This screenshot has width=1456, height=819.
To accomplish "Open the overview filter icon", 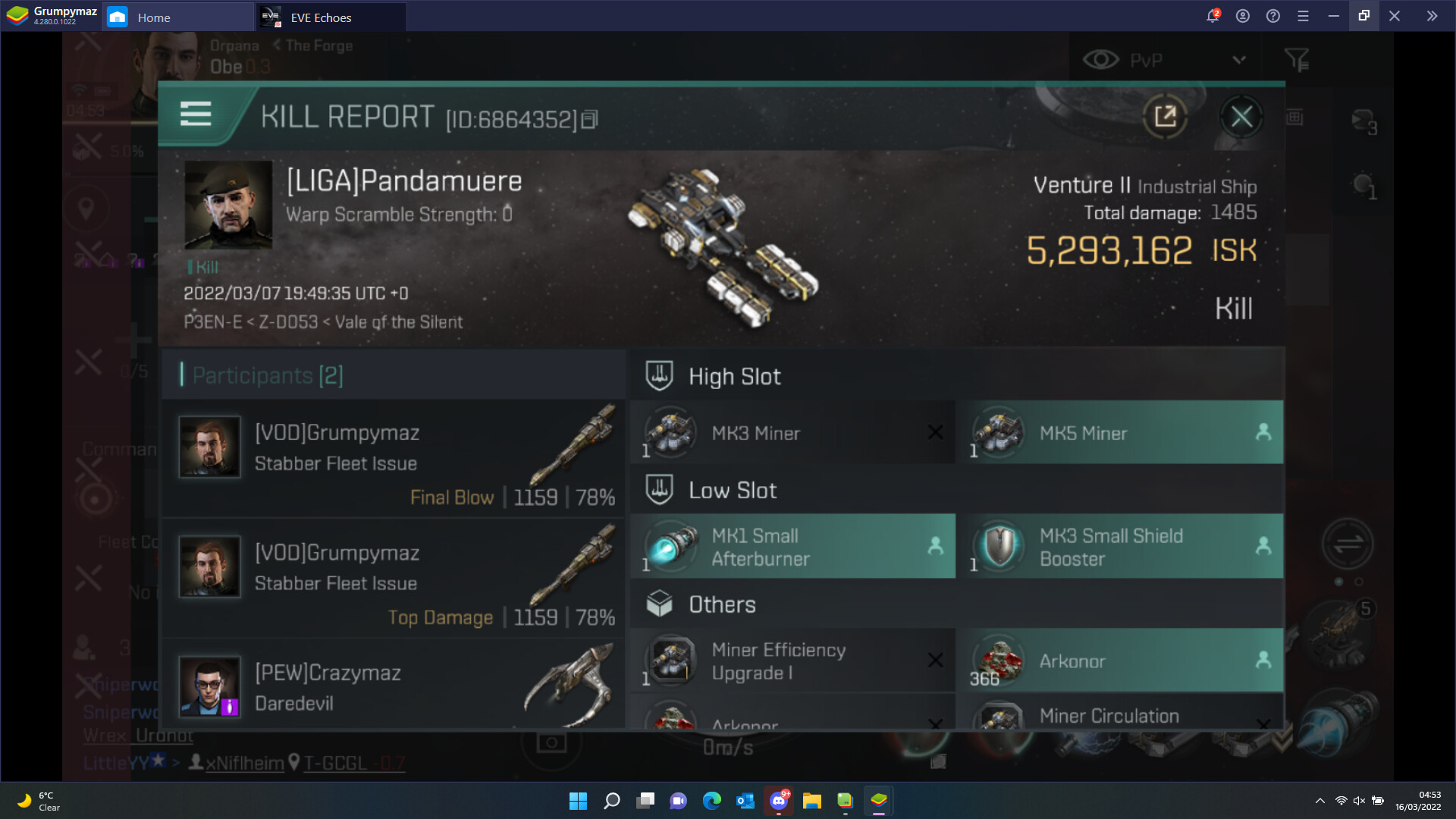I will pyautogui.click(x=1296, y=60).
